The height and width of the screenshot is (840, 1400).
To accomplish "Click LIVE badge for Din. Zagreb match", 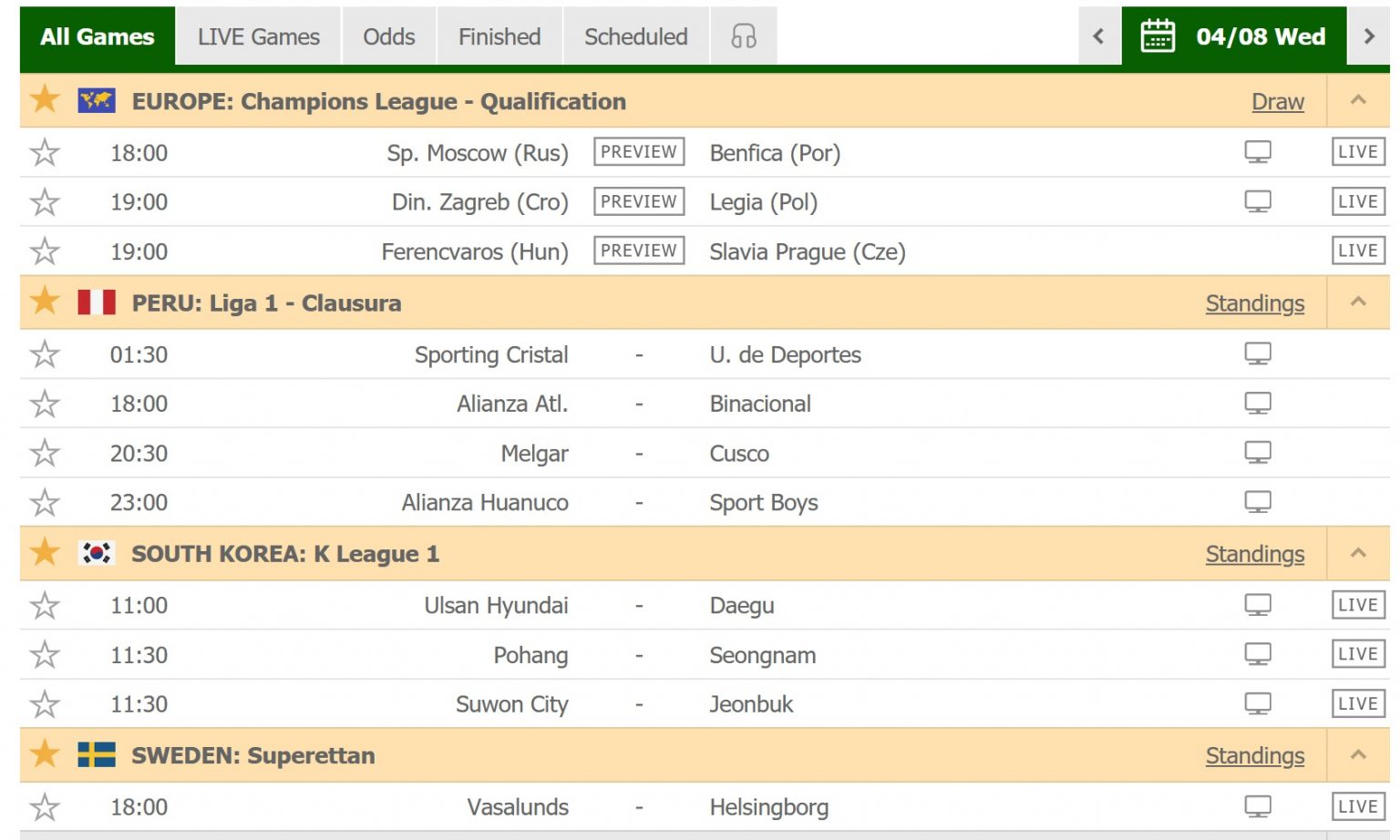I will [1358, 201].
